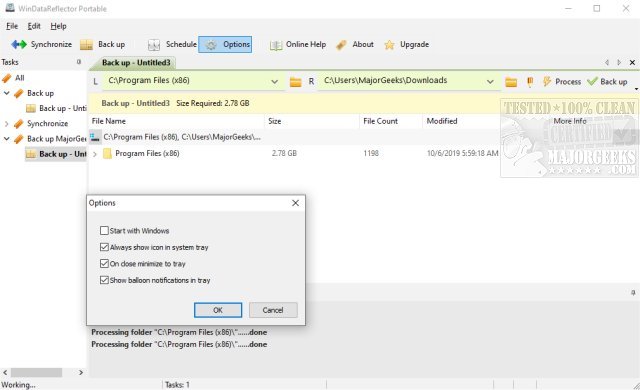
Task: Toggle Show balloon notifications in tray
Action: (104, 280)
